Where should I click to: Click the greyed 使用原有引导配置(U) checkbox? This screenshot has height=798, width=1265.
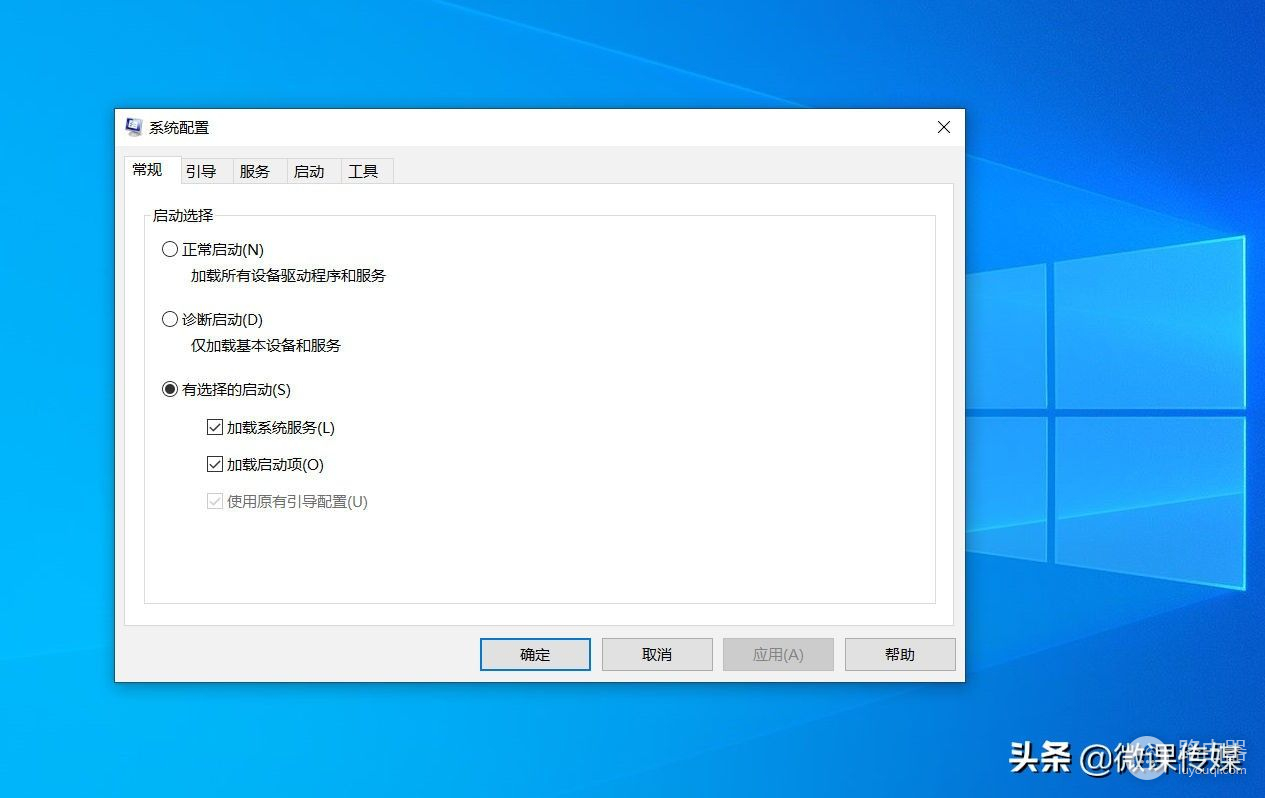pyautogui.click(x=214, y=501)
